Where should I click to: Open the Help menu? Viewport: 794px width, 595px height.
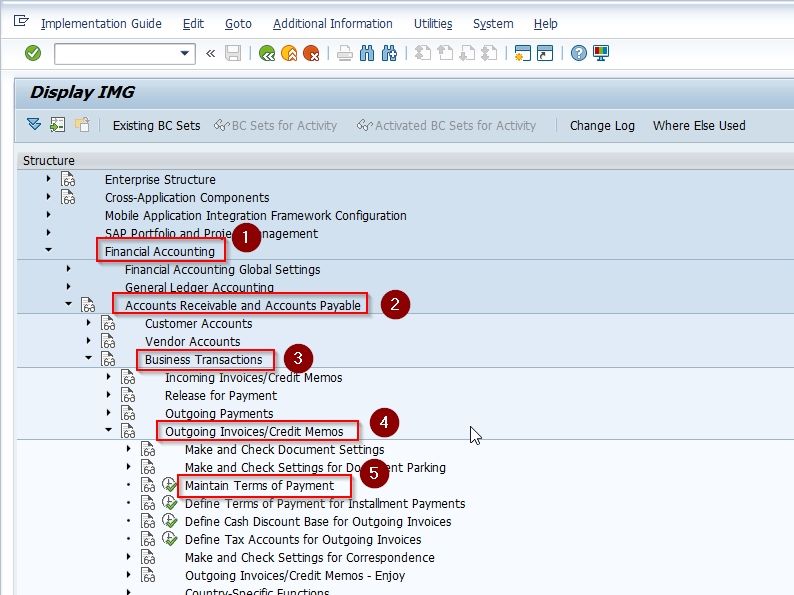click(x=545, y=24)
